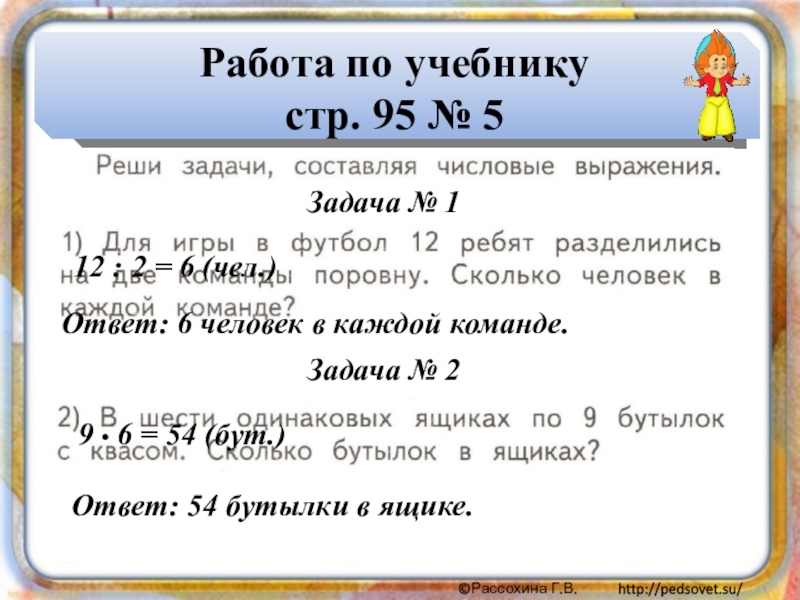
Task: Click the answer 'Ответ: 6 человек в каждой команде.'
Action: (315, 324)
